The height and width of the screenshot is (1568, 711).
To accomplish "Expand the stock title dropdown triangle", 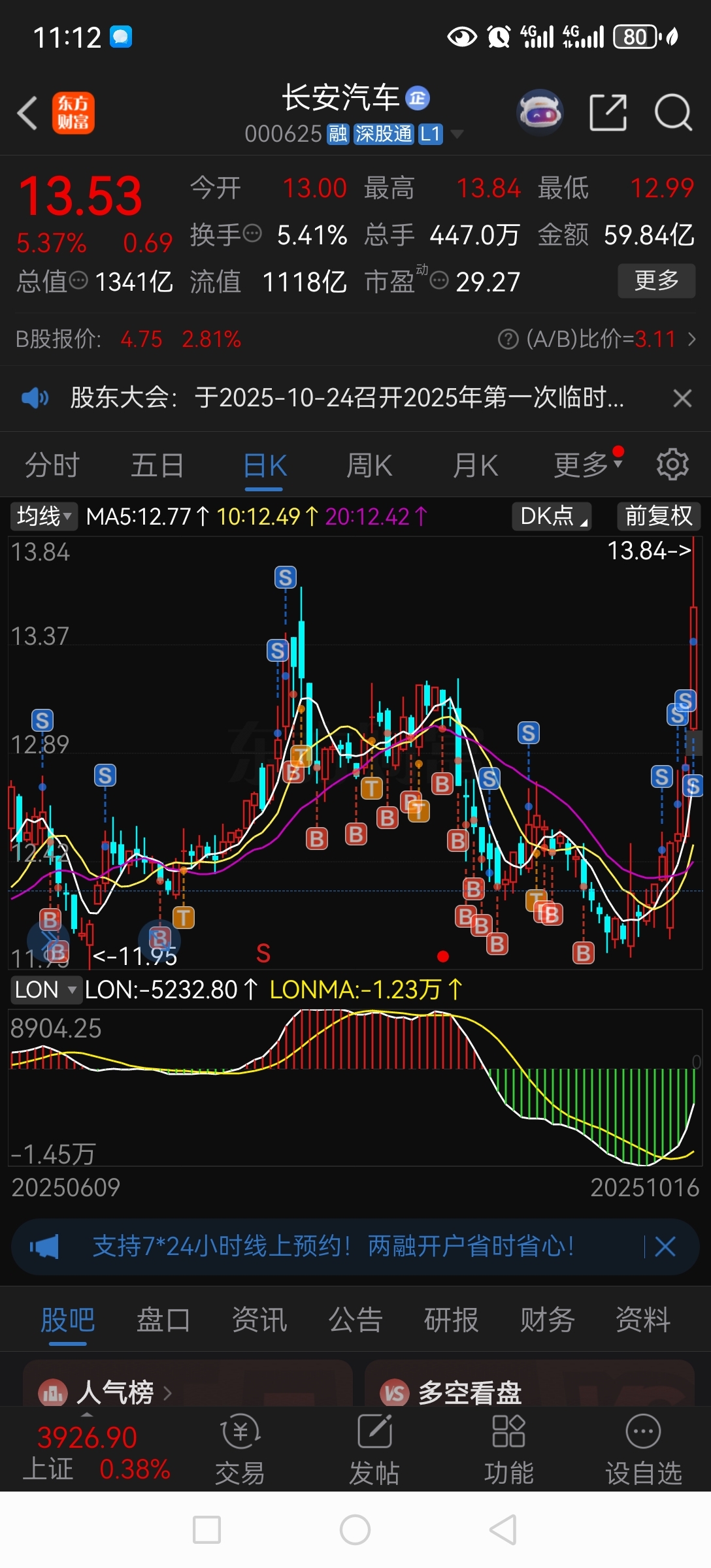I will coord(457,135).
